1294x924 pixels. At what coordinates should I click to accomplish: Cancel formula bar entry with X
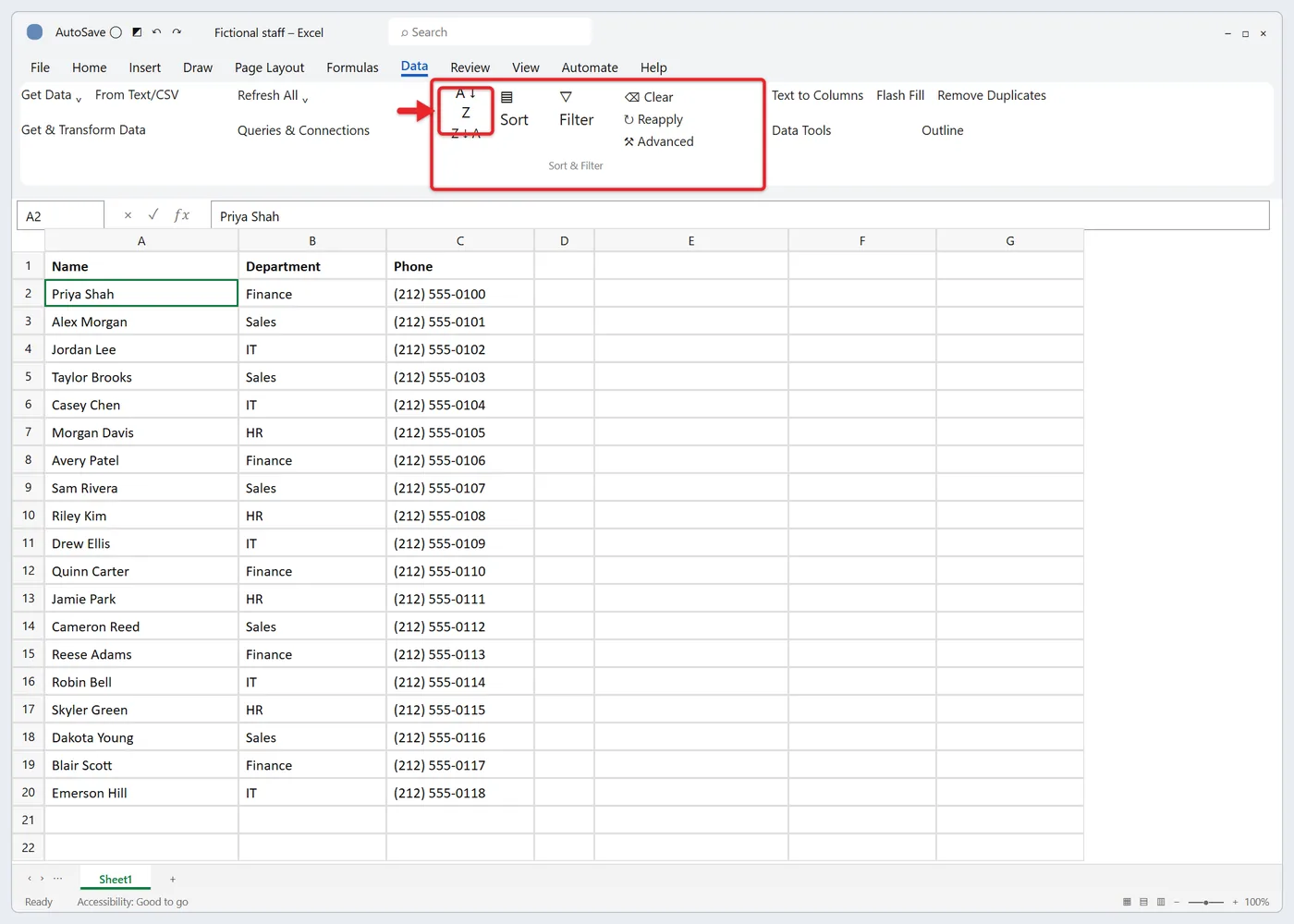point(128,215)
